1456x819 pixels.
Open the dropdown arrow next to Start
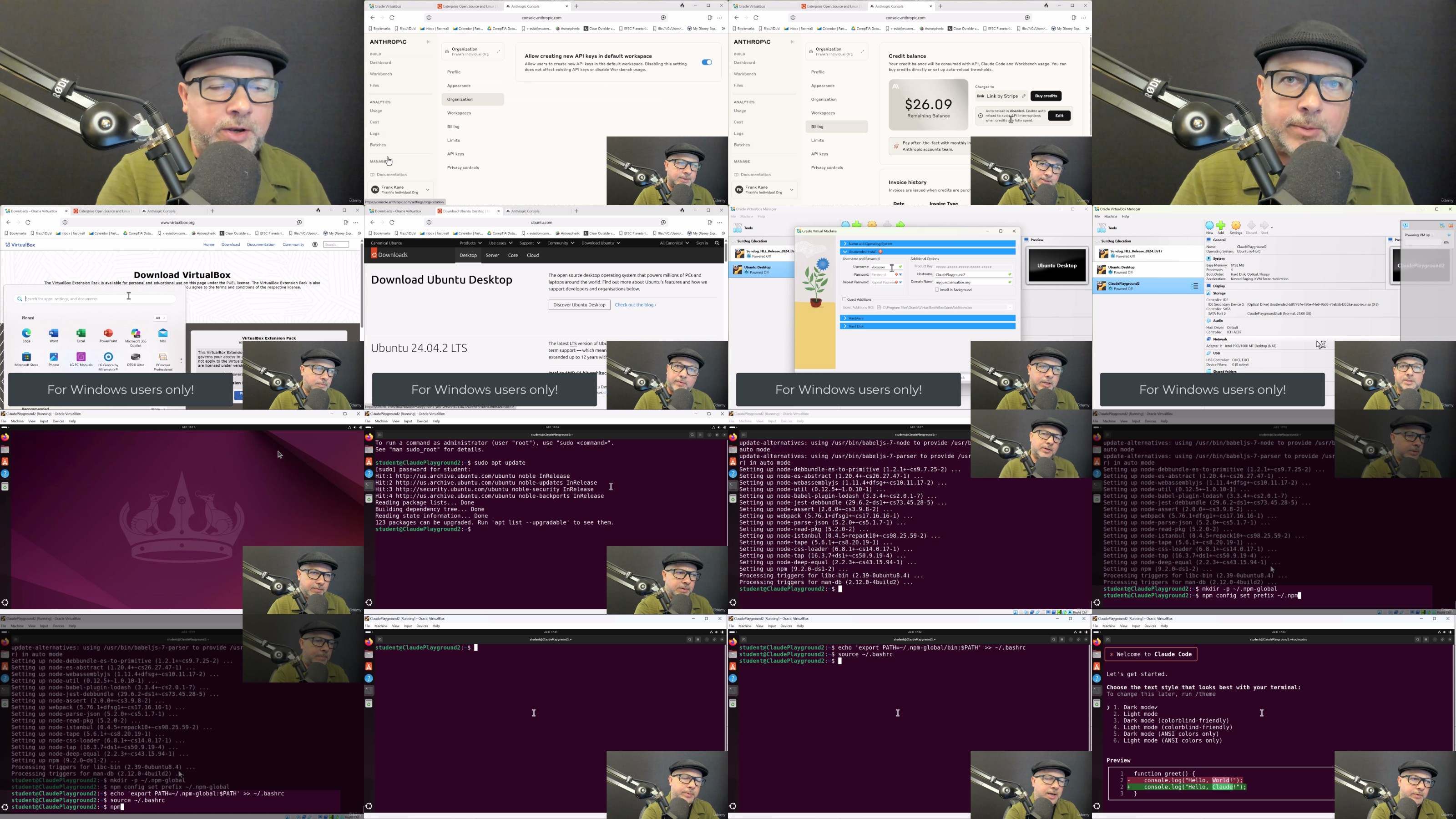[1272, 227]
